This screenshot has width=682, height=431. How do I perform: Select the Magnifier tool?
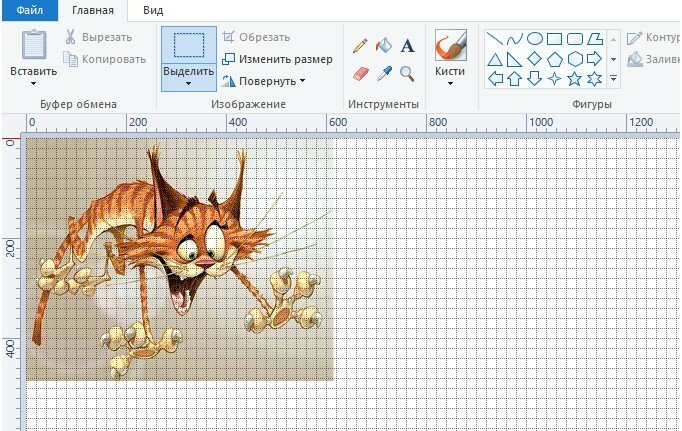pos(407,74)
